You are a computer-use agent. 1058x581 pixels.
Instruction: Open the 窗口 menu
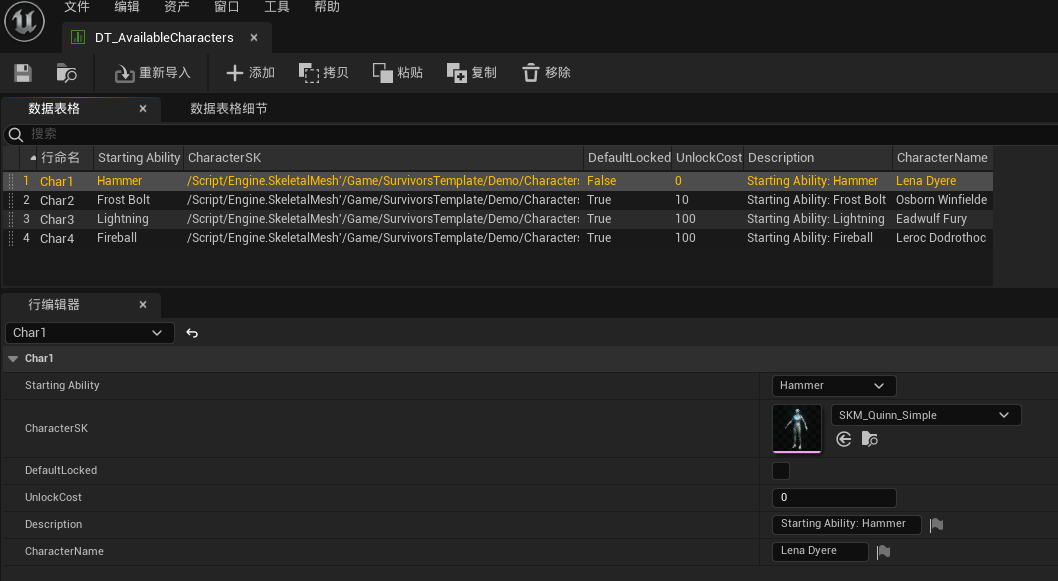pos(227,7)
